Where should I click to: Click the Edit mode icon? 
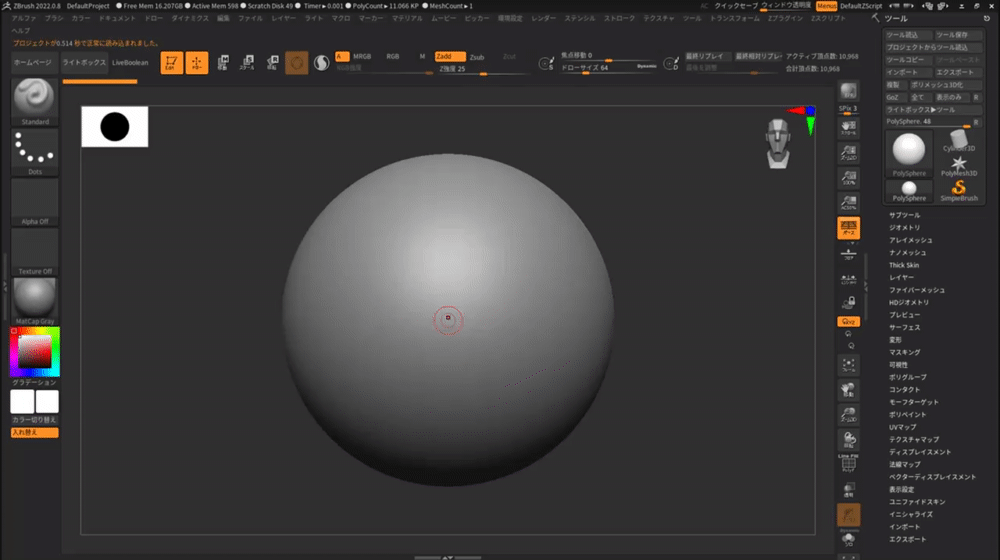click(172, 63)
